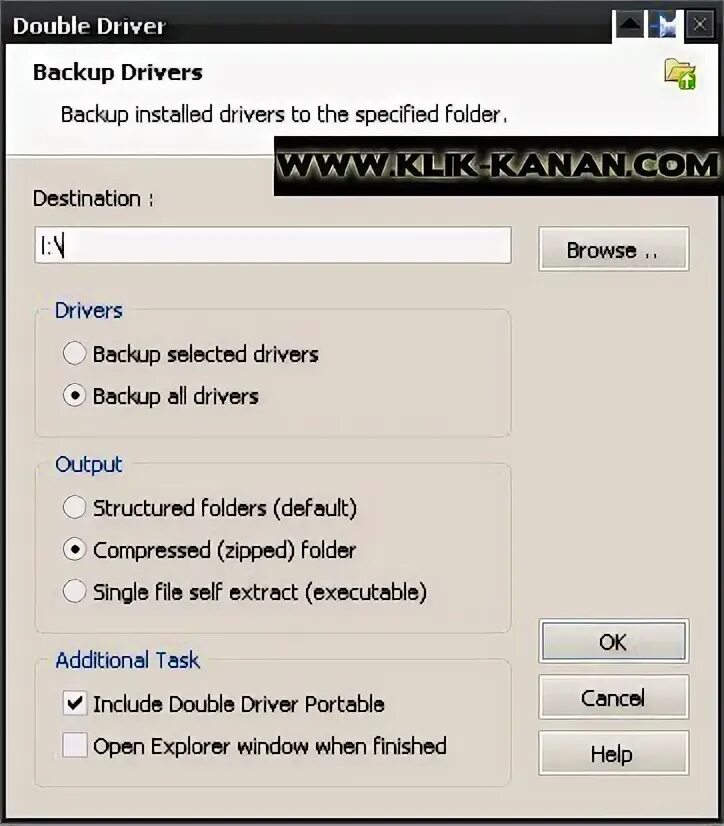Click the folder backup icon in header
The width and height of the screenshot is (724, 826).
coord(680,74)
